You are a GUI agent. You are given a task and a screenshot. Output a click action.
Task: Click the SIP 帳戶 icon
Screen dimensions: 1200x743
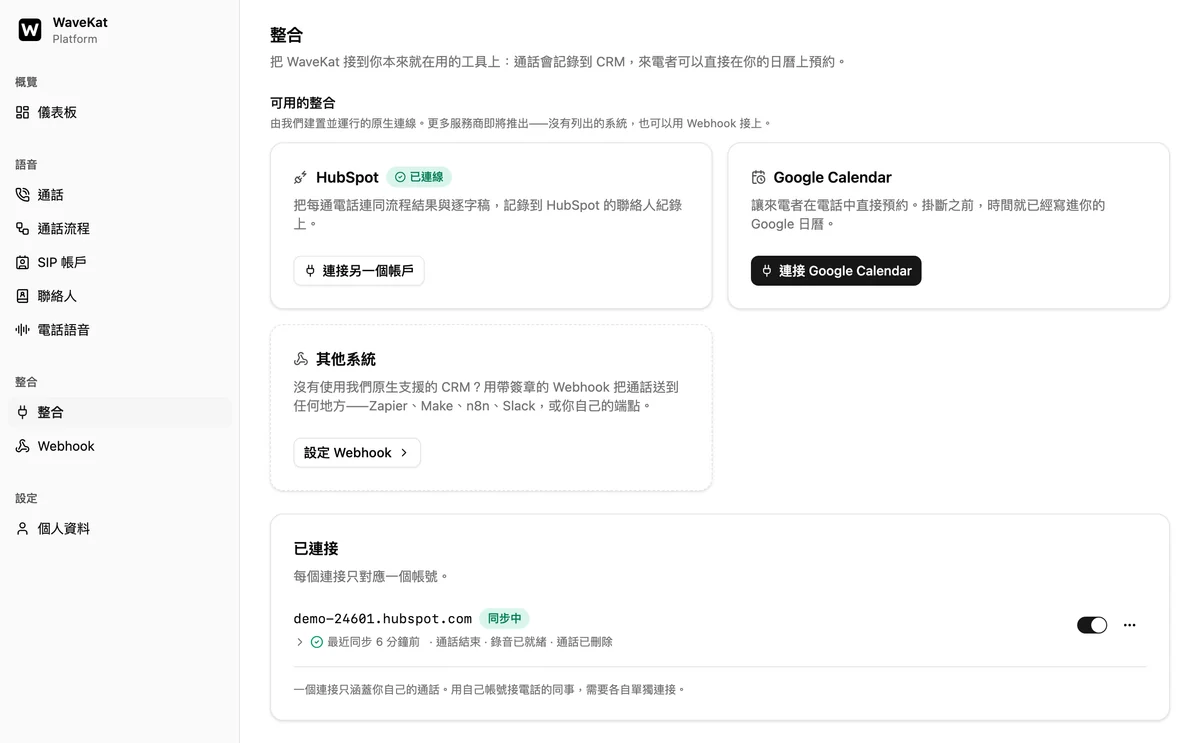22,263
